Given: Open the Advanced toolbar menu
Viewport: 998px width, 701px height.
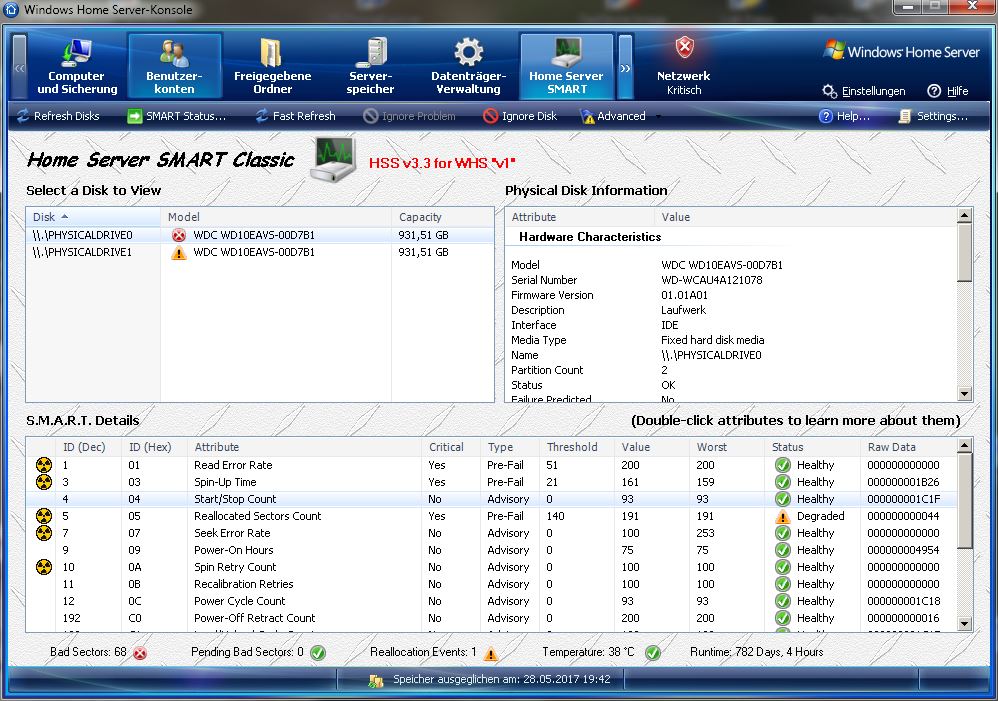Looking at the screenshot, I should click(614, 116).
